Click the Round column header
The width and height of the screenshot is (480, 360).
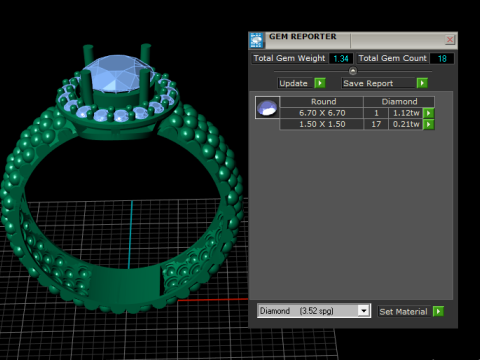point(322,102)
